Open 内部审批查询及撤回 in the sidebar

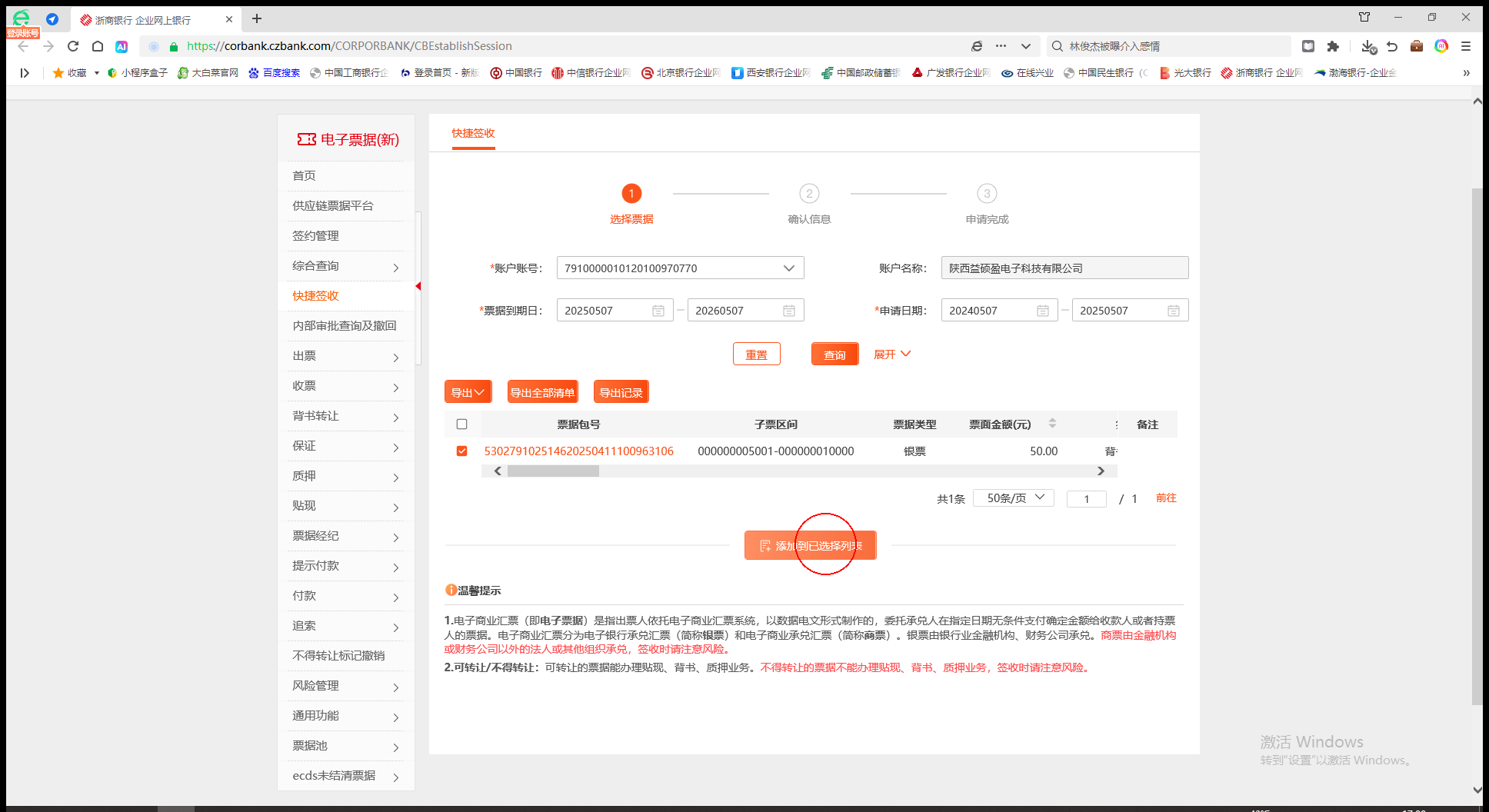tap(344, 326)
